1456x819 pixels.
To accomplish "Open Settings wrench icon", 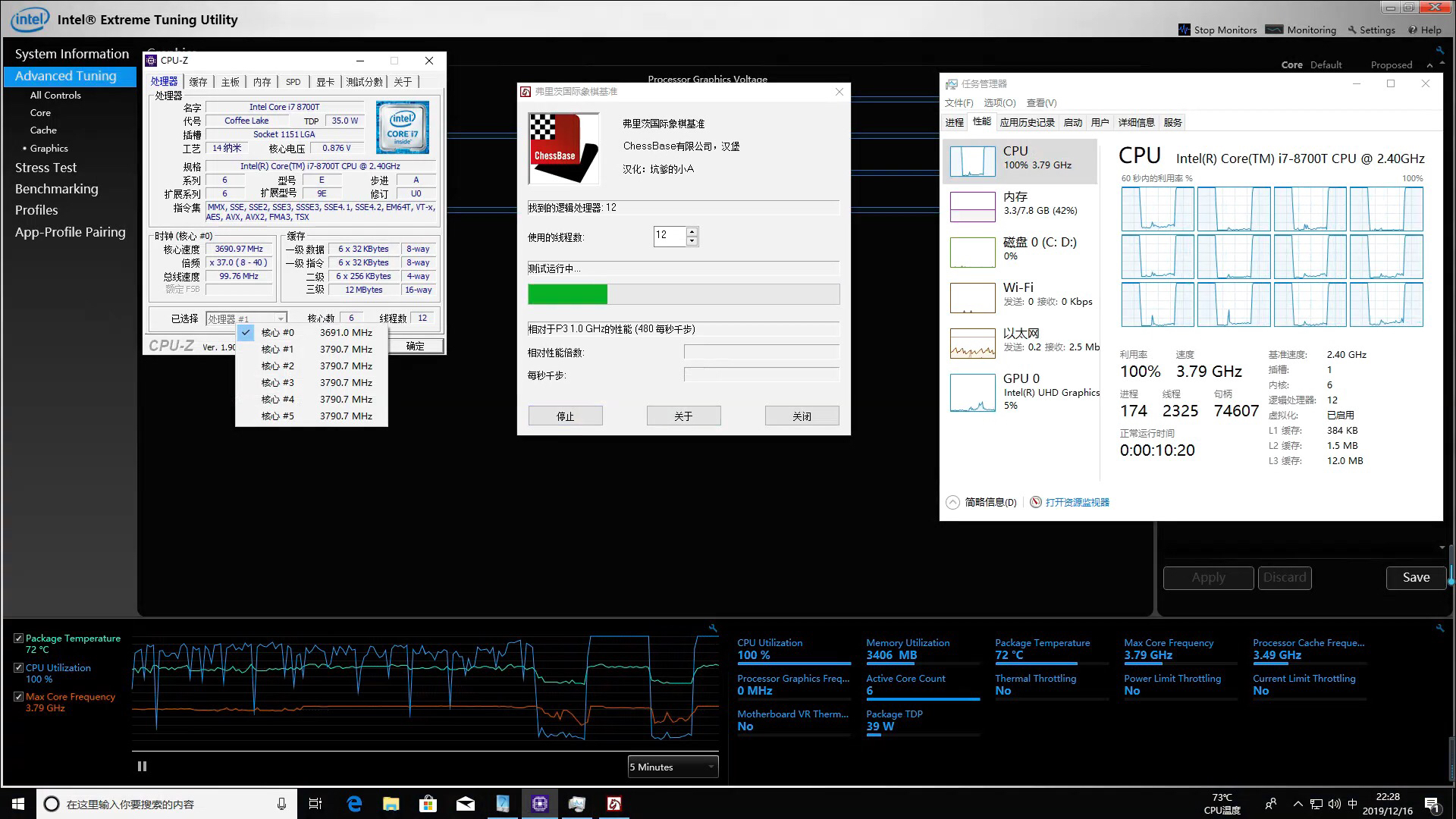I will coord(1352,30).
